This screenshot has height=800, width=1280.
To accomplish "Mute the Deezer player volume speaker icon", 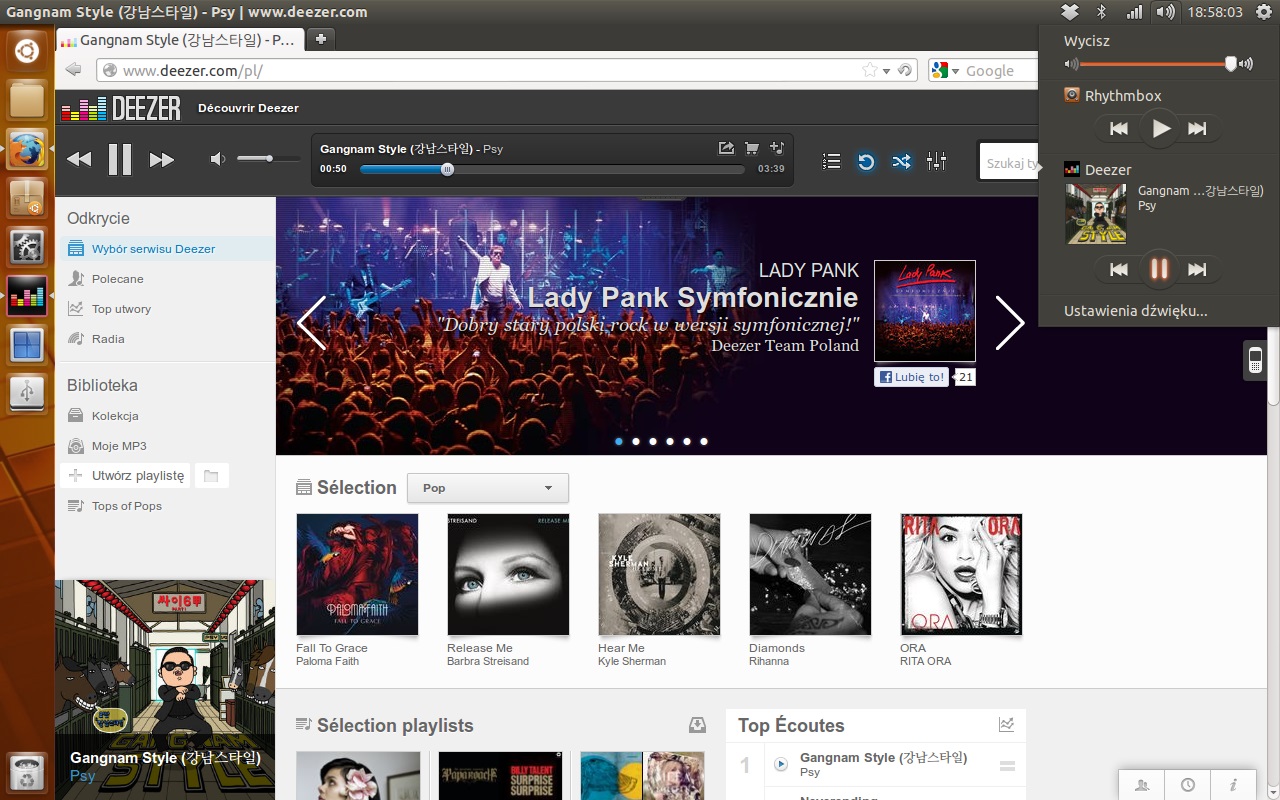I will pos(219,159).
